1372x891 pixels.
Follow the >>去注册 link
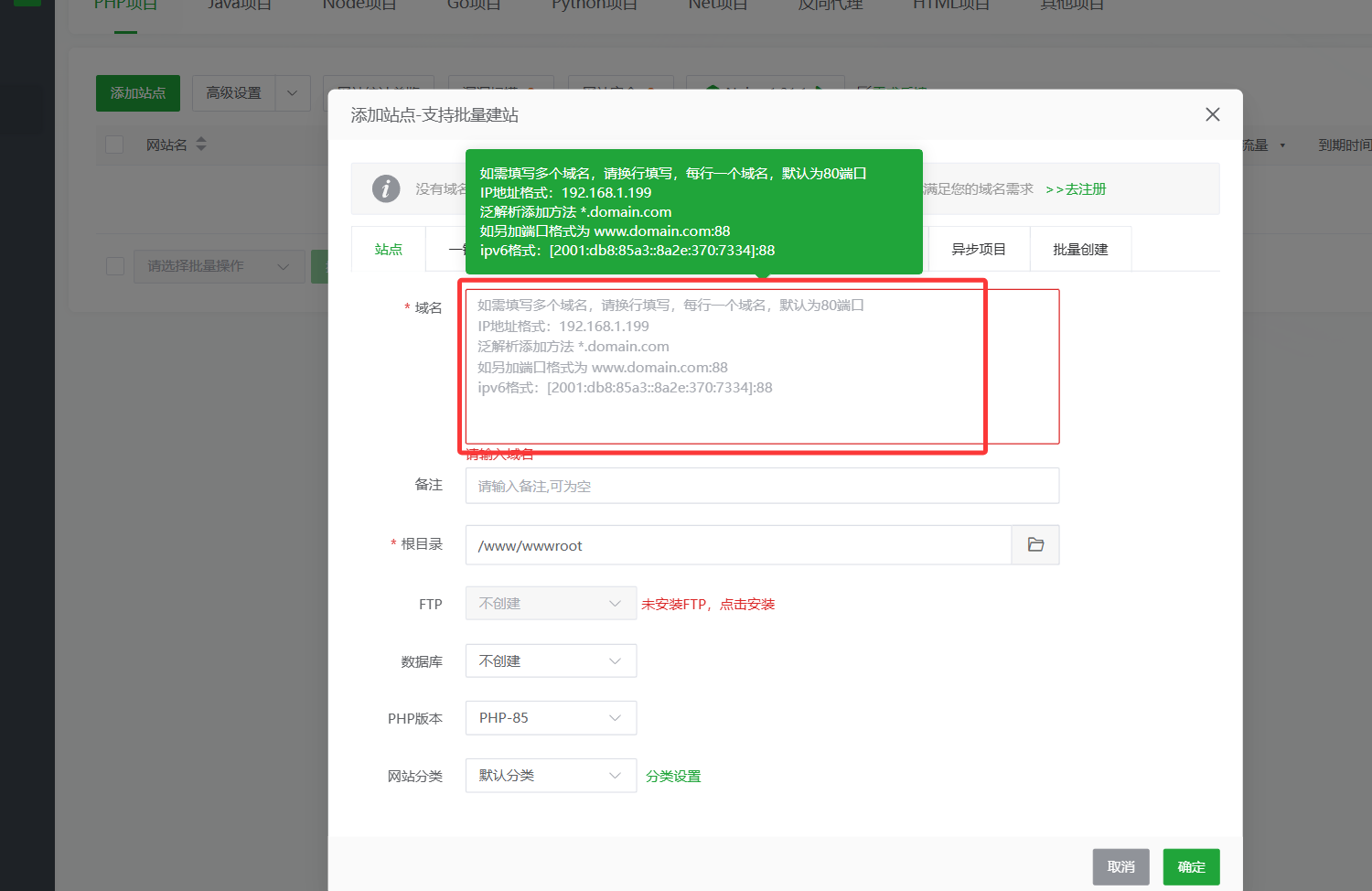pyautogui.click(x=1076, y=189)
